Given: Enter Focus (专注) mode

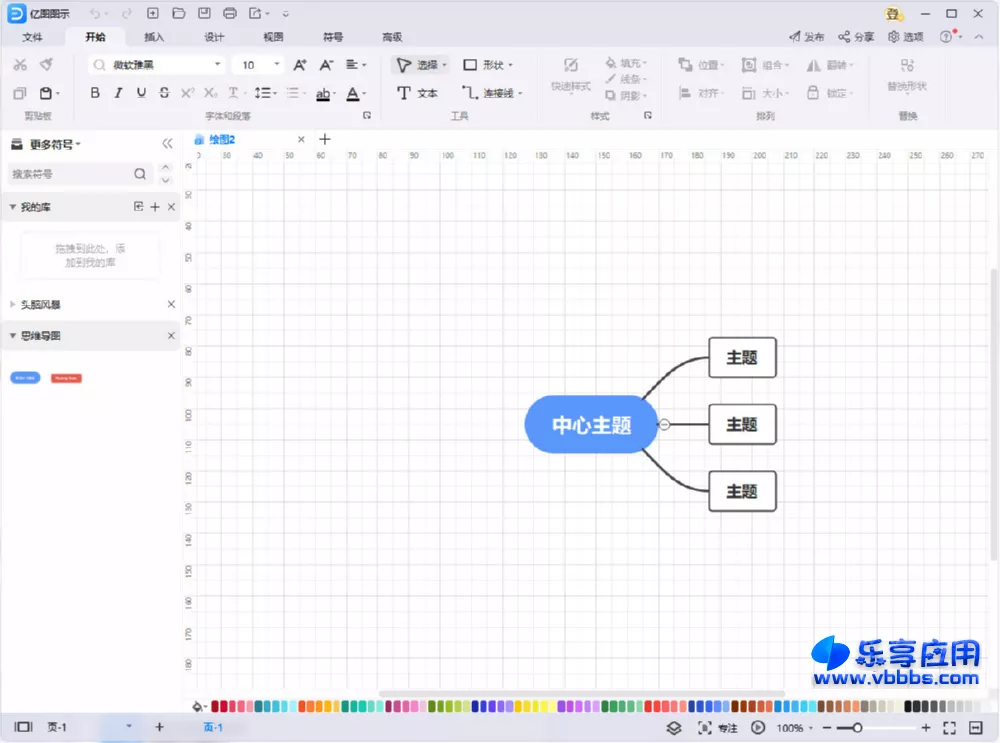Looking at the screenshot, I should pos(719,727).
